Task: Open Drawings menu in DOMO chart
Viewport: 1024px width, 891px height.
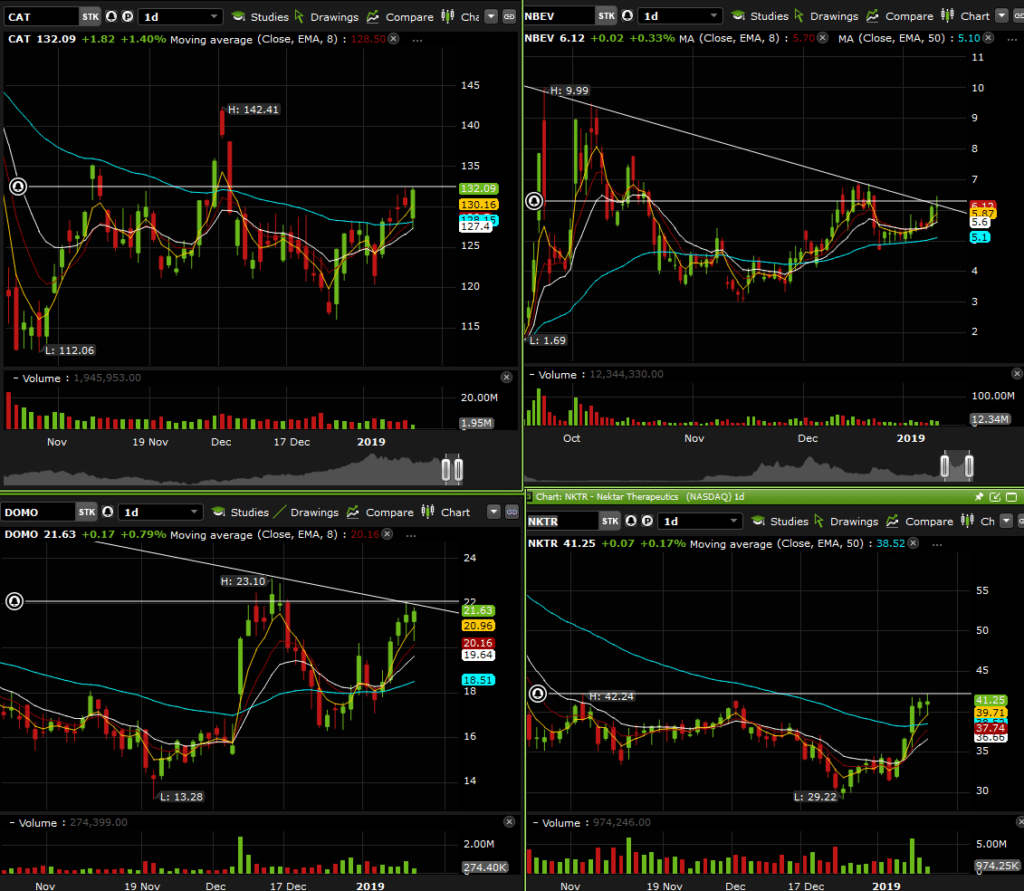Action: (306, 511)
